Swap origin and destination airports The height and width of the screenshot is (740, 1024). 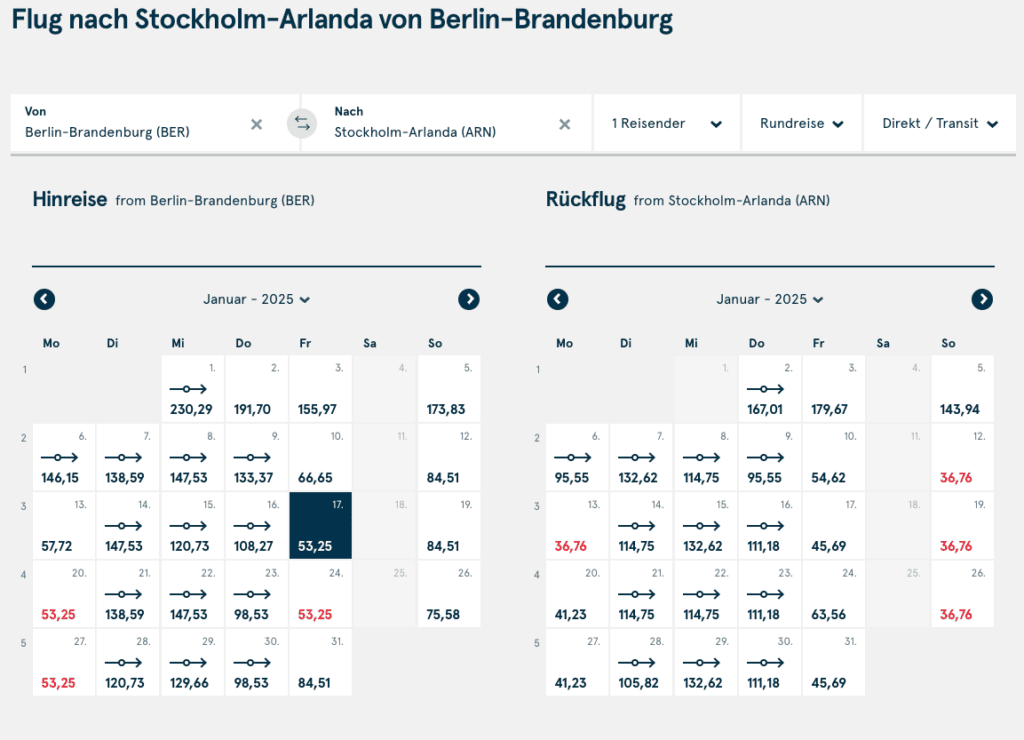[302, 124]
